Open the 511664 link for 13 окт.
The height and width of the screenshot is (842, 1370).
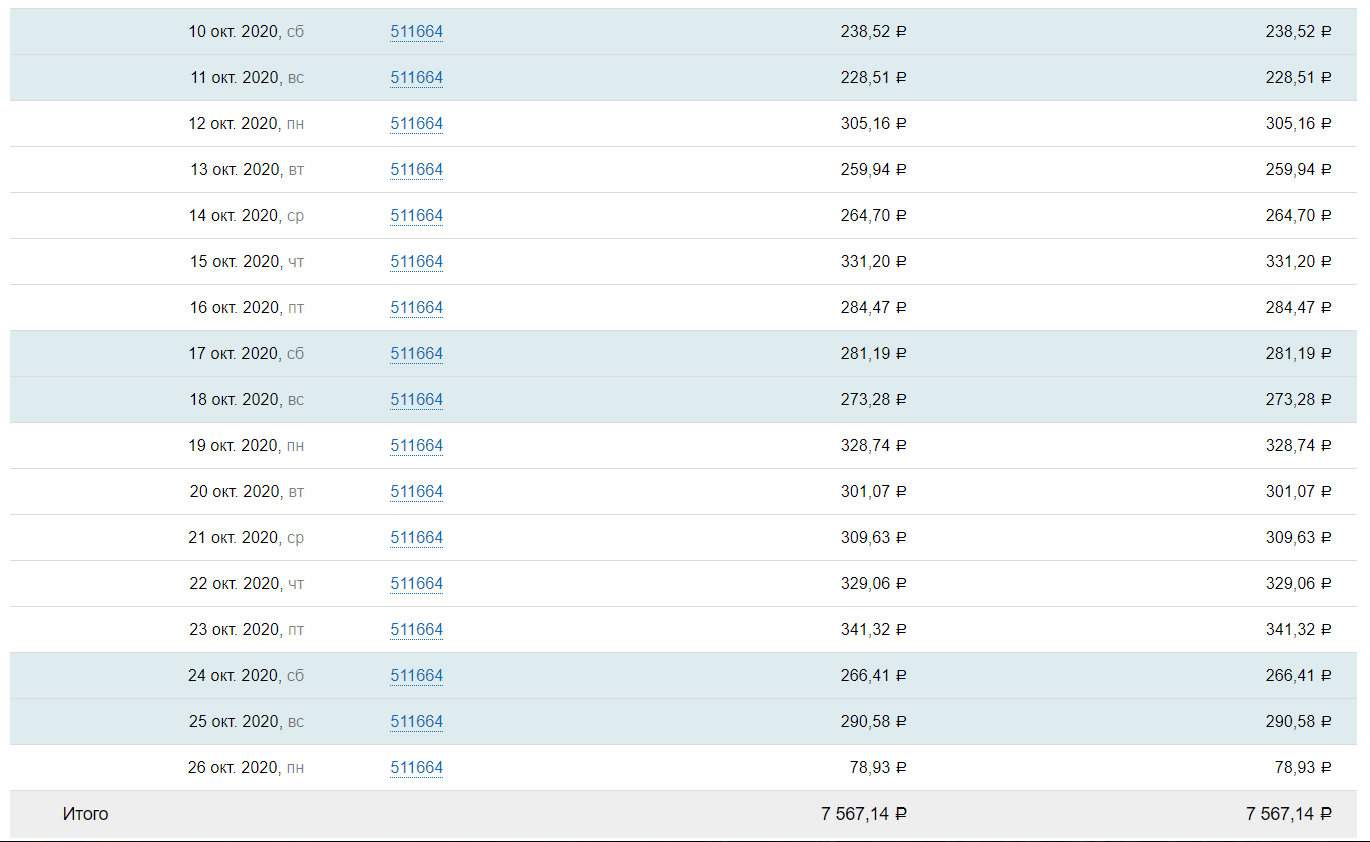click(x=416, y=170)
